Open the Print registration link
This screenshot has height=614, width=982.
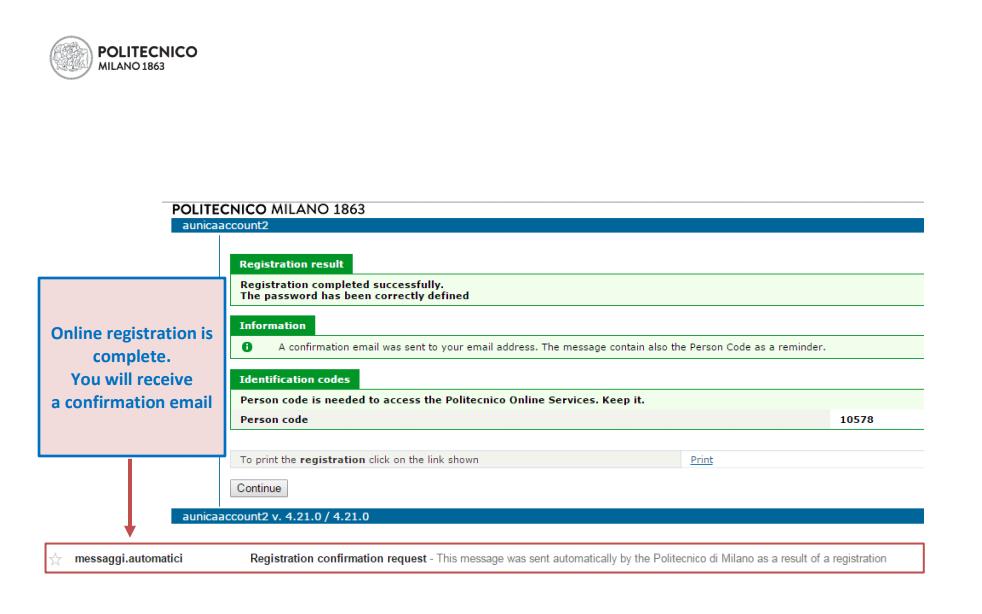point(701,460)
